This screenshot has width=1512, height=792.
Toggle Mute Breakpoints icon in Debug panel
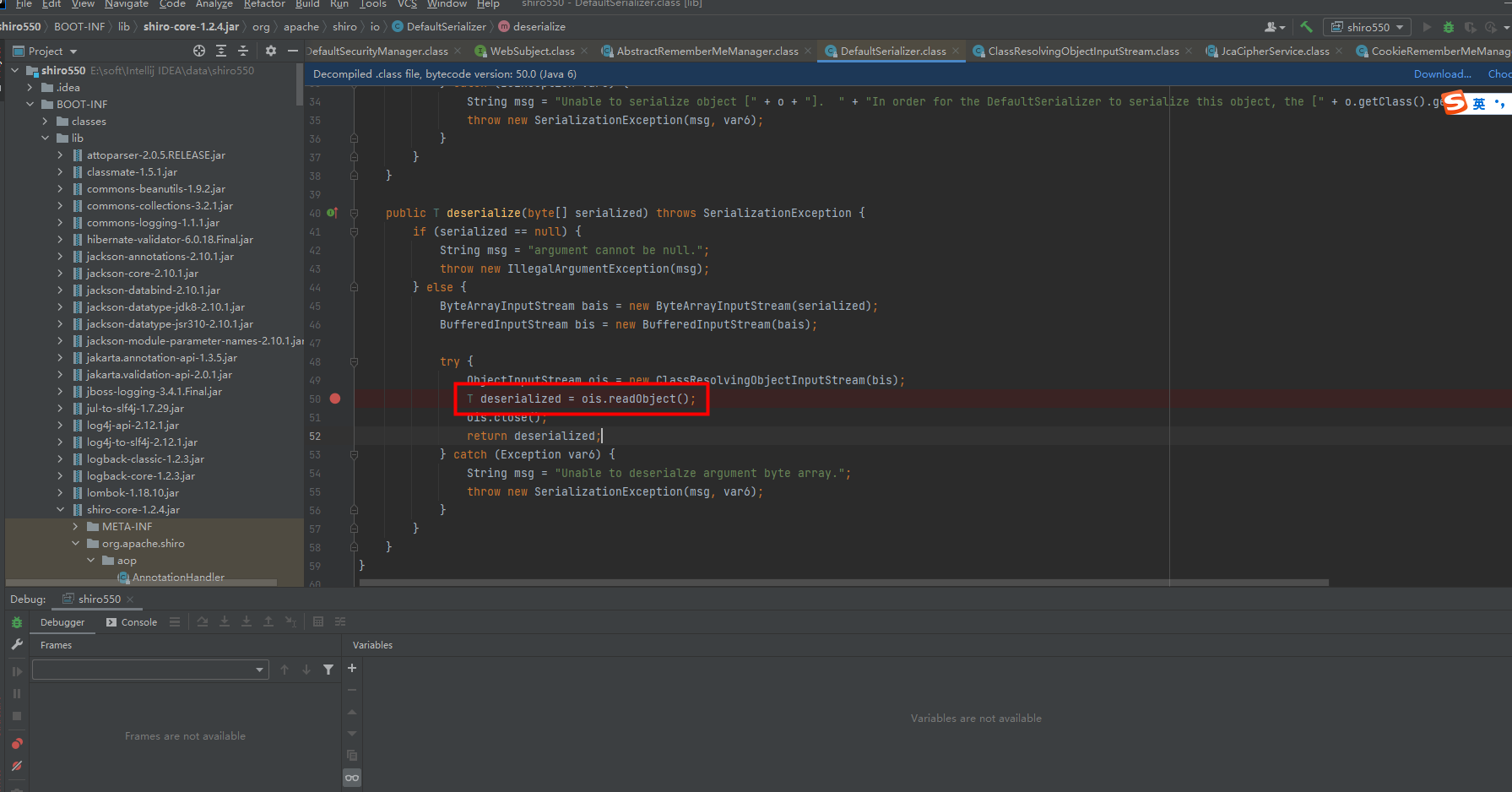click(17, 766)
